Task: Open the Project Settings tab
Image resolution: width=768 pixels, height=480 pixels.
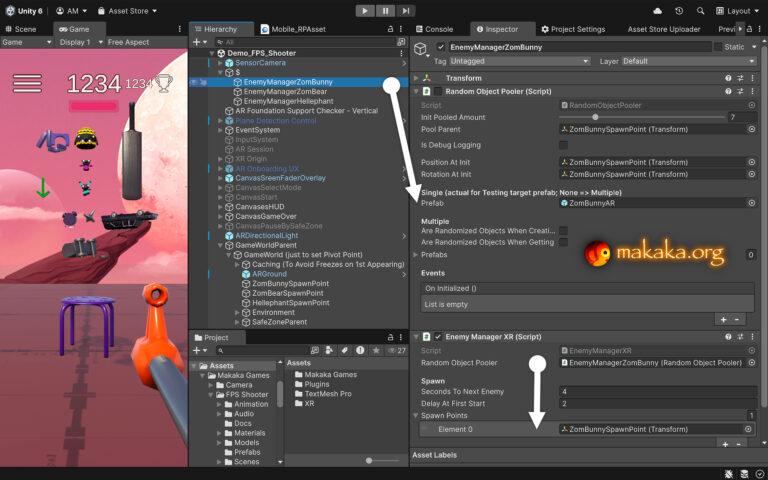Action: tap(573, 29)
